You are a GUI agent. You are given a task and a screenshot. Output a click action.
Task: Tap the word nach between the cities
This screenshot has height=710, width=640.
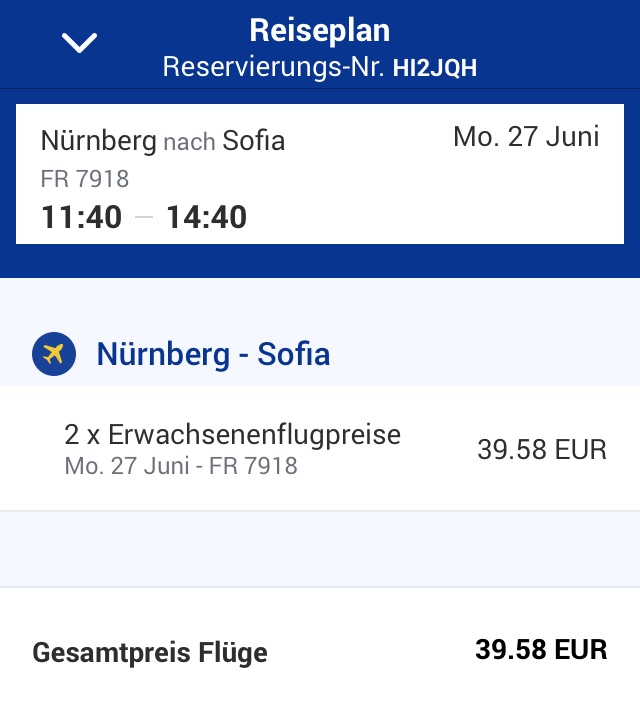190,142
